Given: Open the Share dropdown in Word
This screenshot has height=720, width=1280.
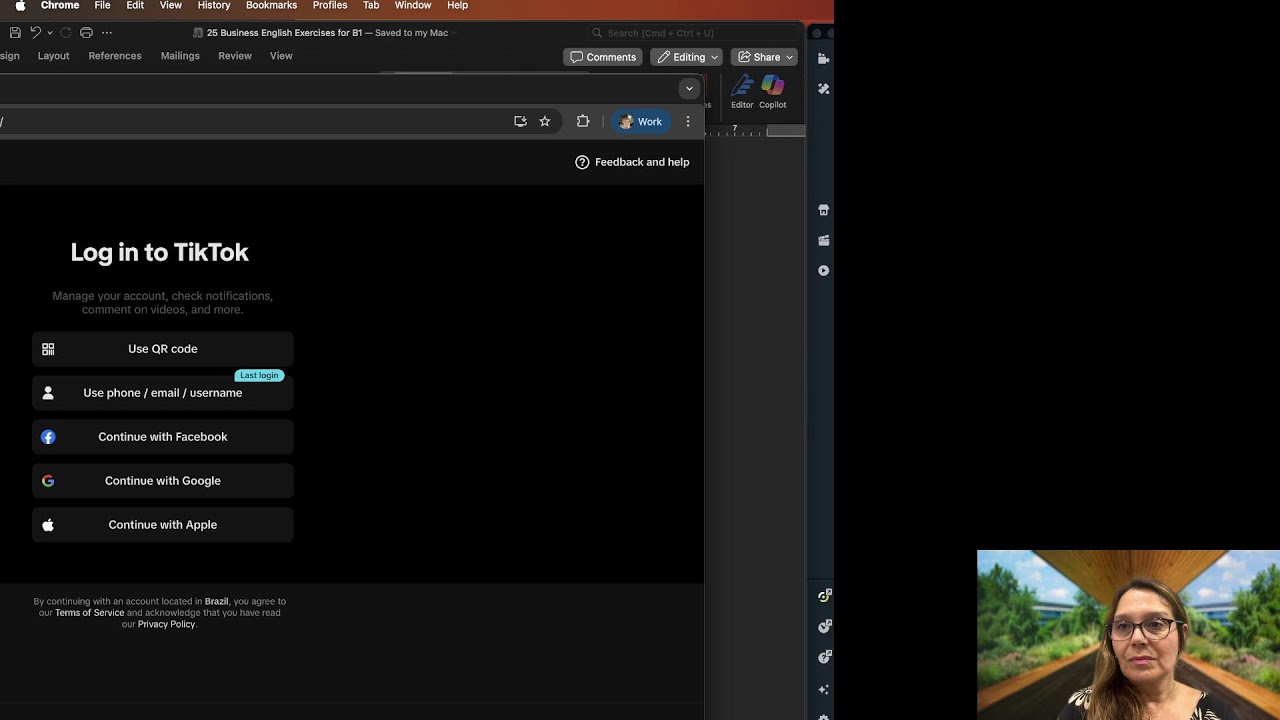Looking at the screenshot, I should pos(765,57).
